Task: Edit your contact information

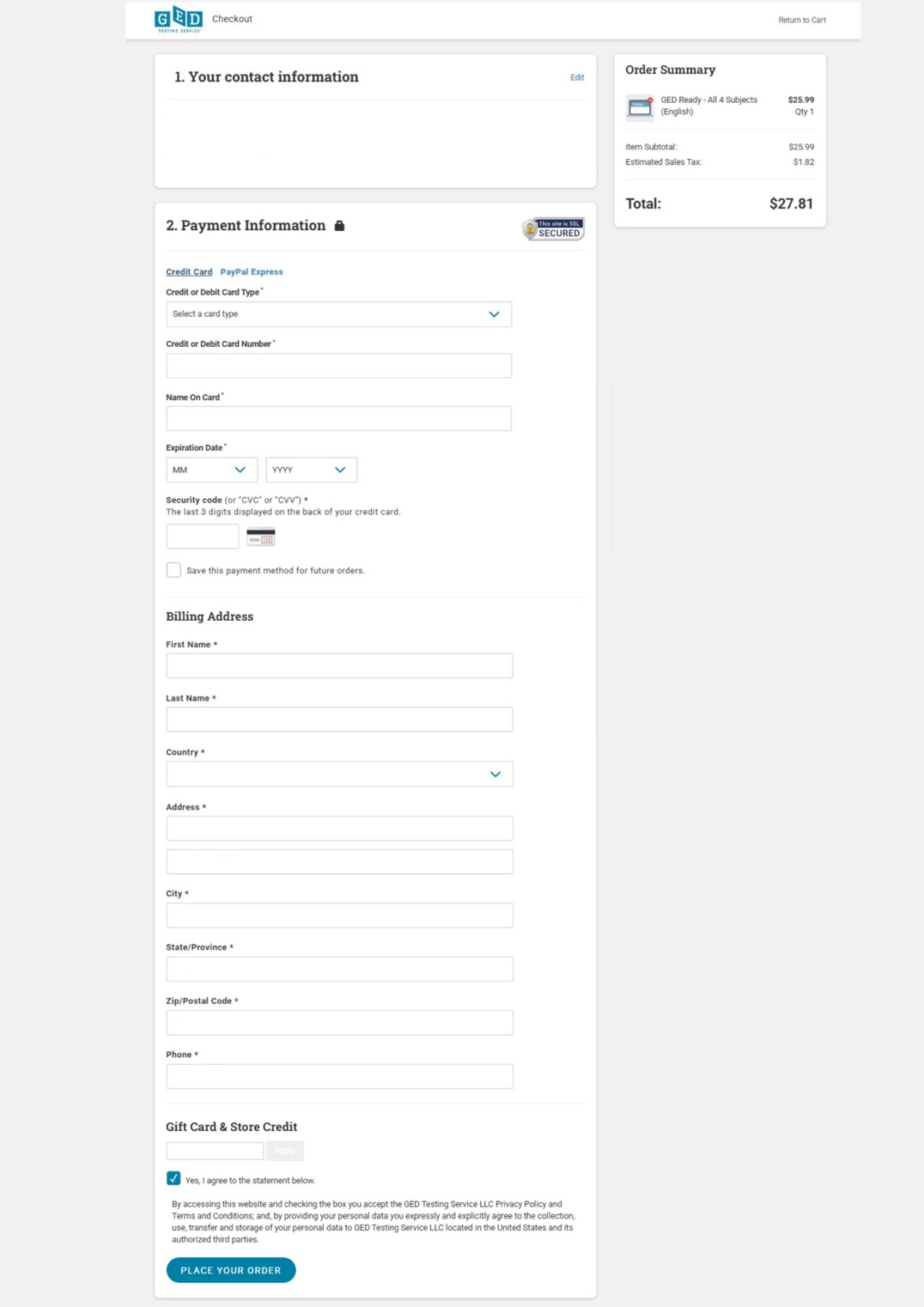Action: [x=577, y=77]
